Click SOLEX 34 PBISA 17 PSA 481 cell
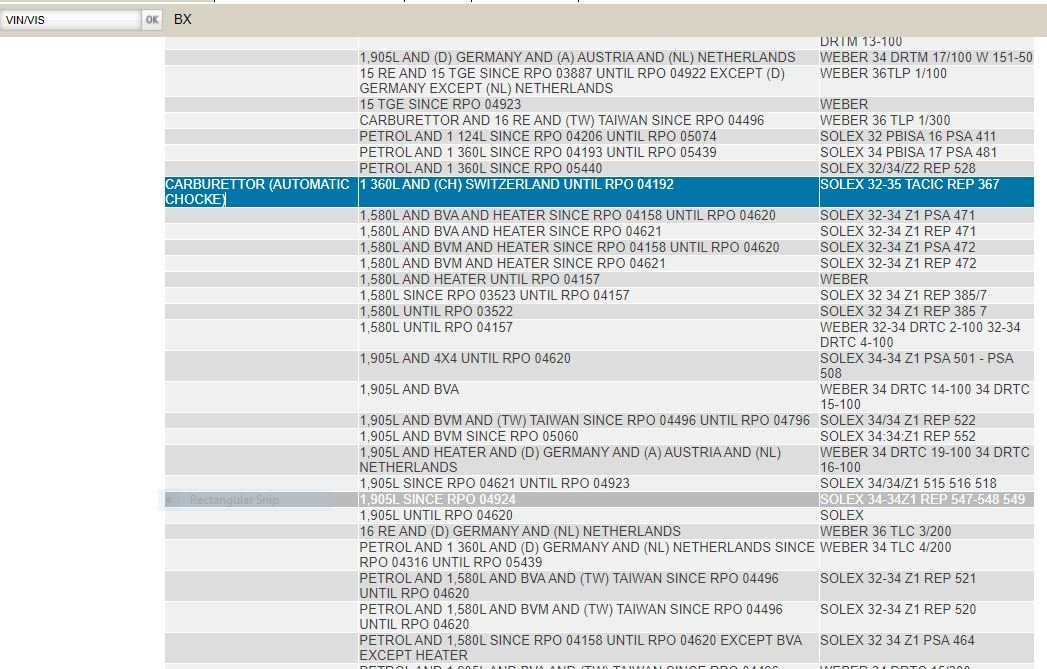This screenshot has width=1047, height=669. click(926, 152)
